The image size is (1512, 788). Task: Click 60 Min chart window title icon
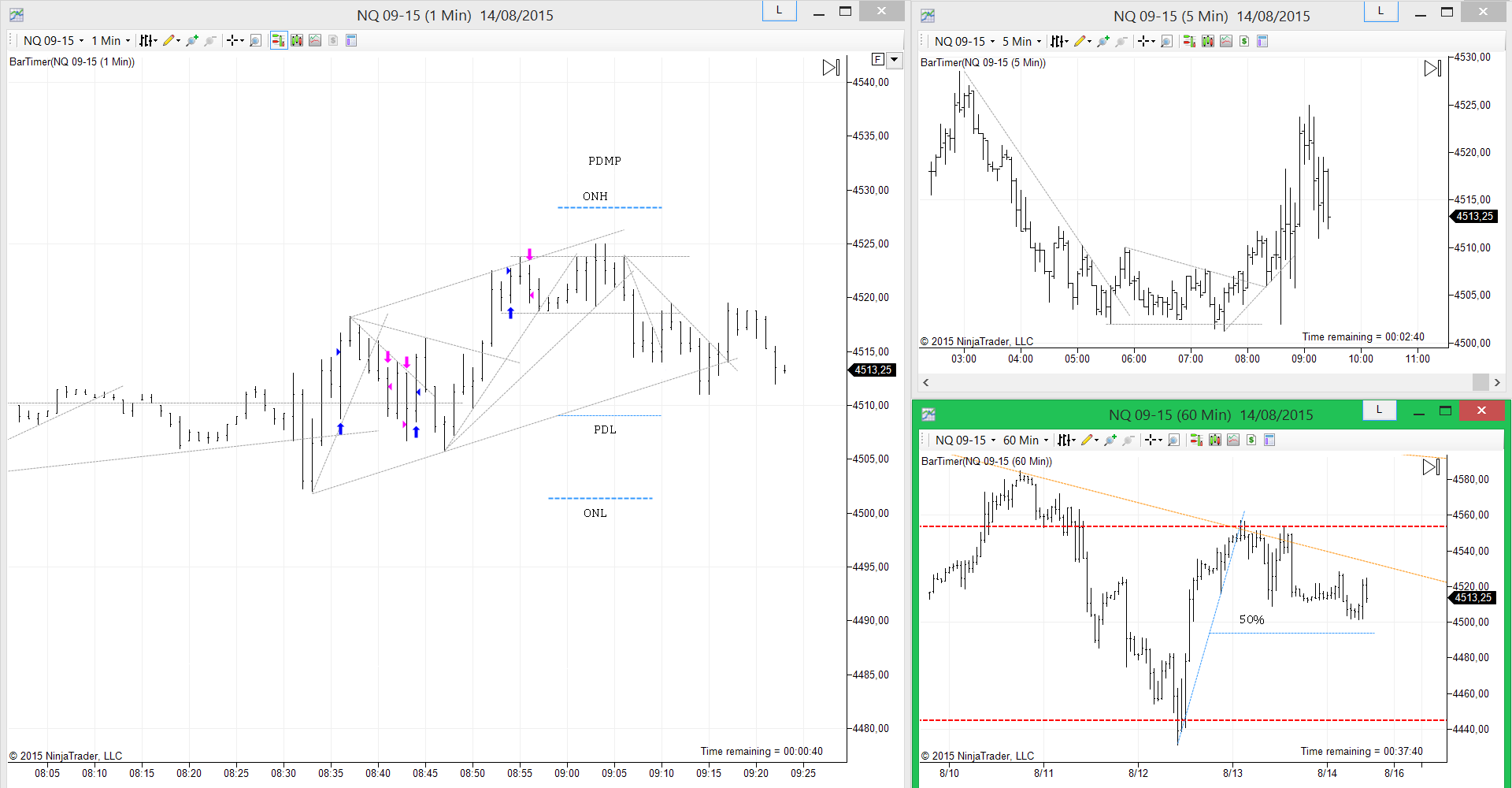tap(928, 414)
